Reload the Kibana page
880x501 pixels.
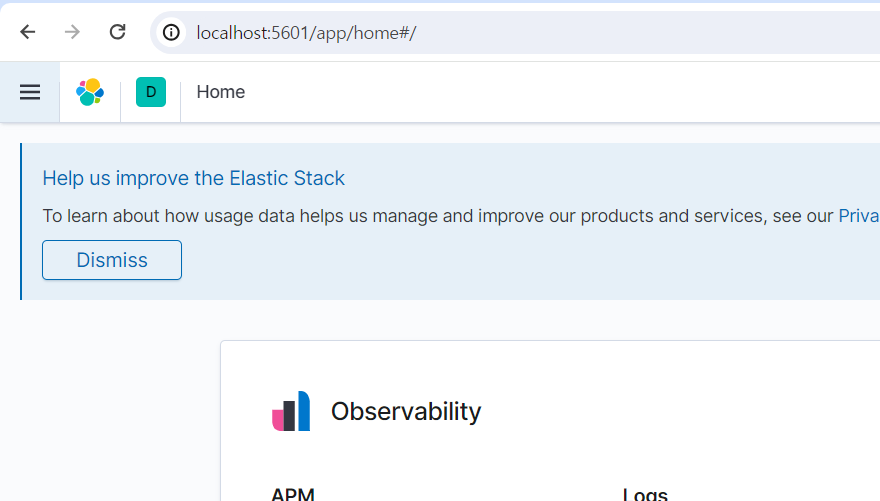(x=117, y=32)
